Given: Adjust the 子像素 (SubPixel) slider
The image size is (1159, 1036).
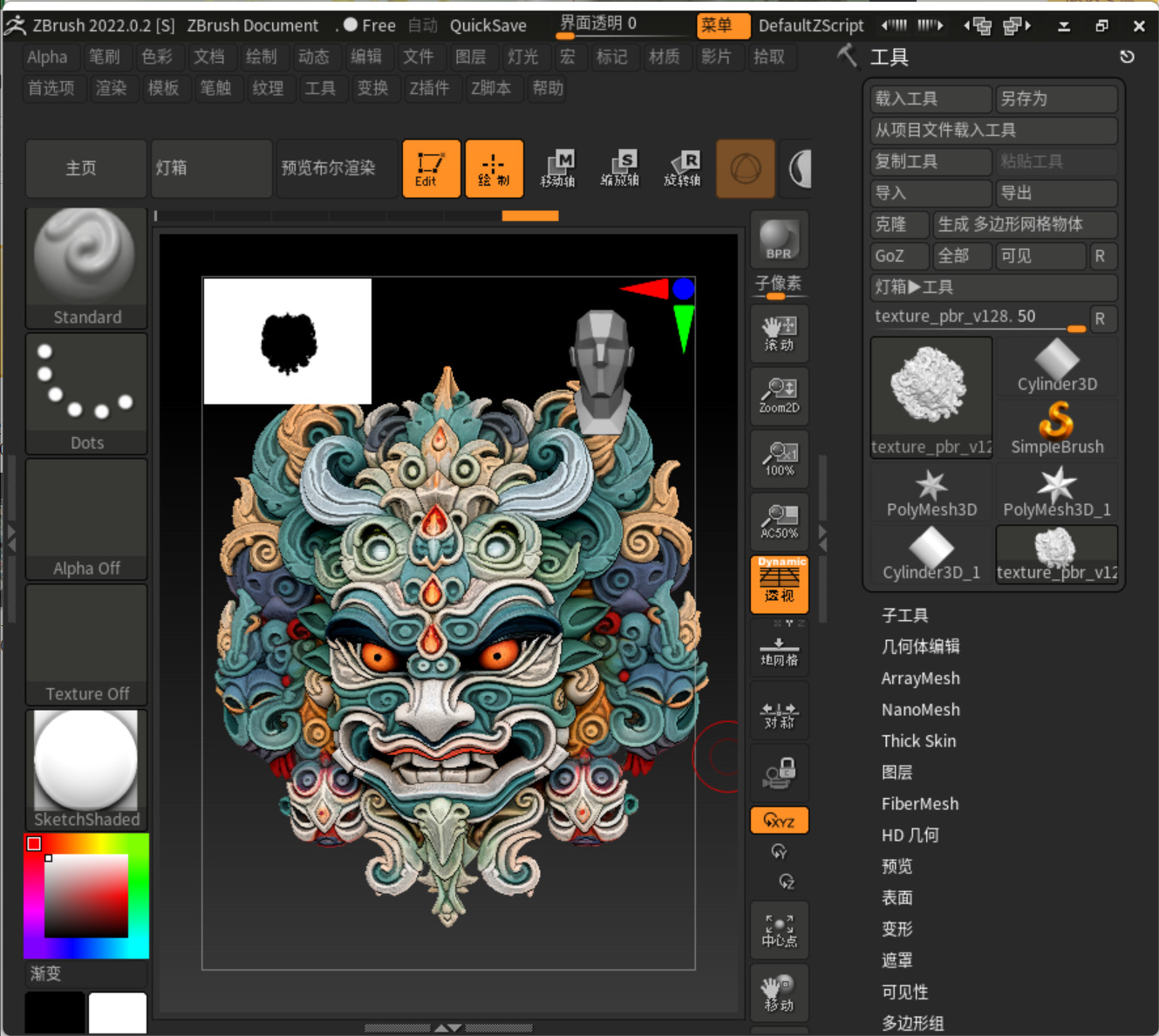Looking at the screenshot, I should 779,286.
